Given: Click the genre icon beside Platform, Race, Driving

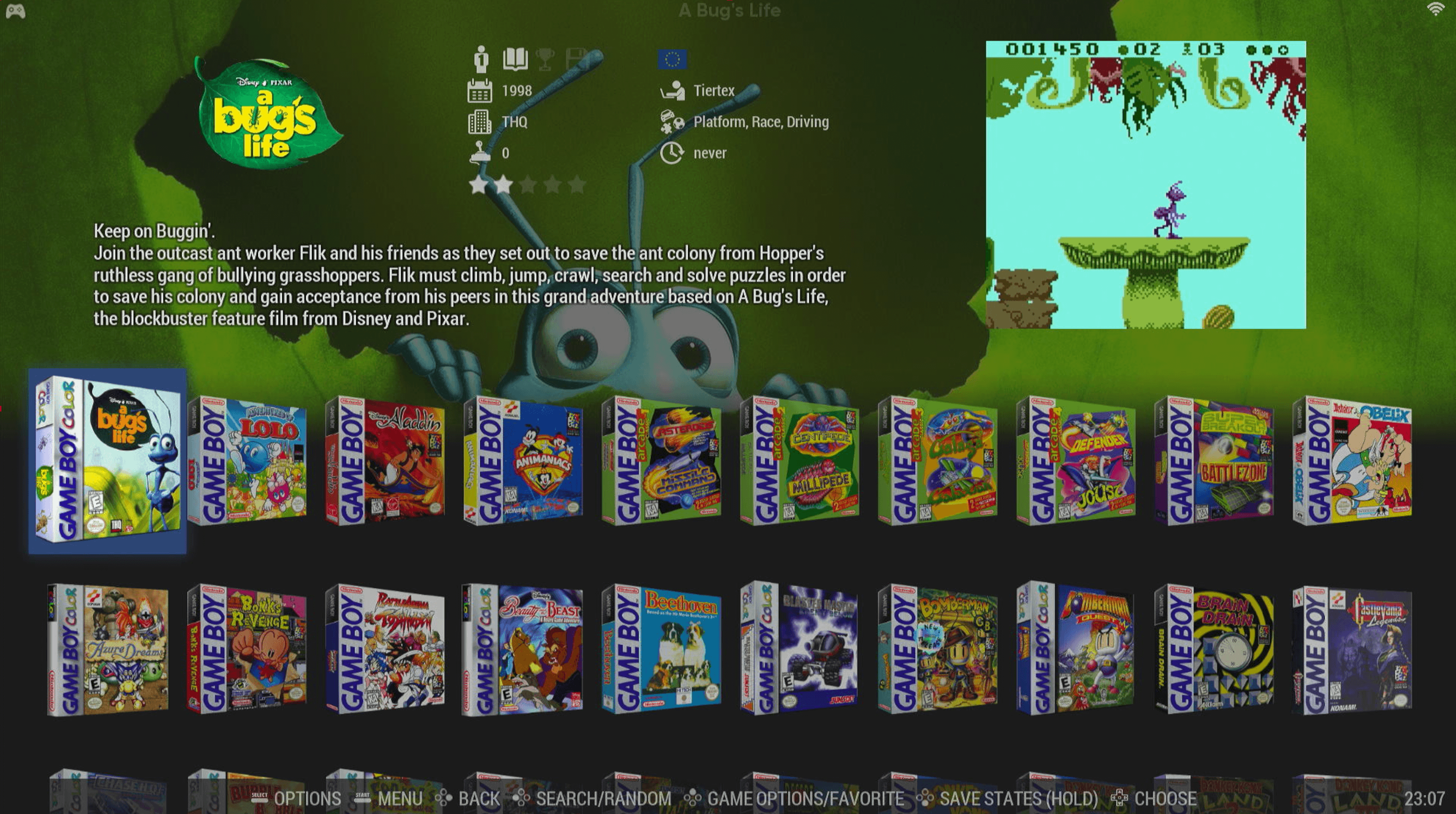Looking at the screenshot, I should point(672,122).
